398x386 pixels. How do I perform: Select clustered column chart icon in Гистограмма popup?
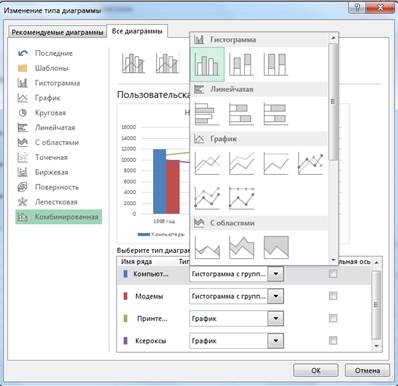[x=207, y=64]
